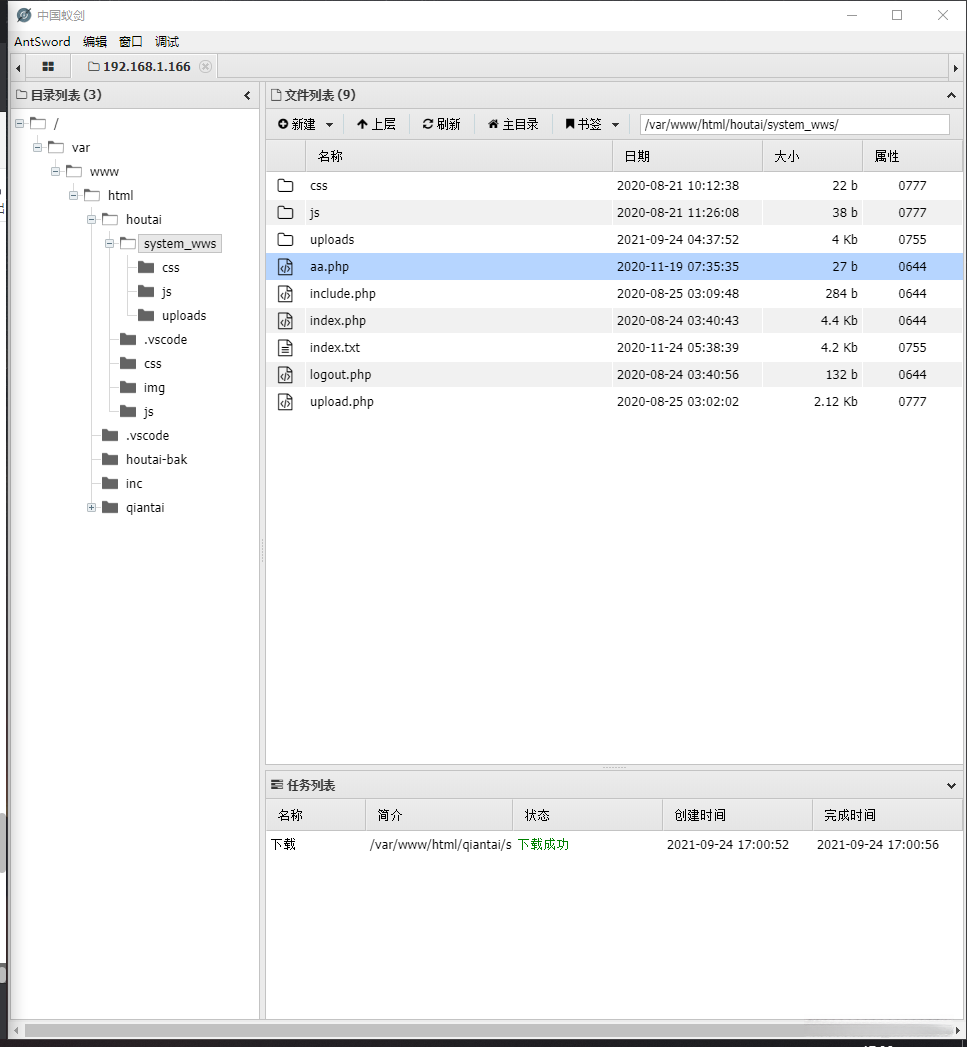Collapse the 目录列表 panel with chevron

tap(247, 95)
